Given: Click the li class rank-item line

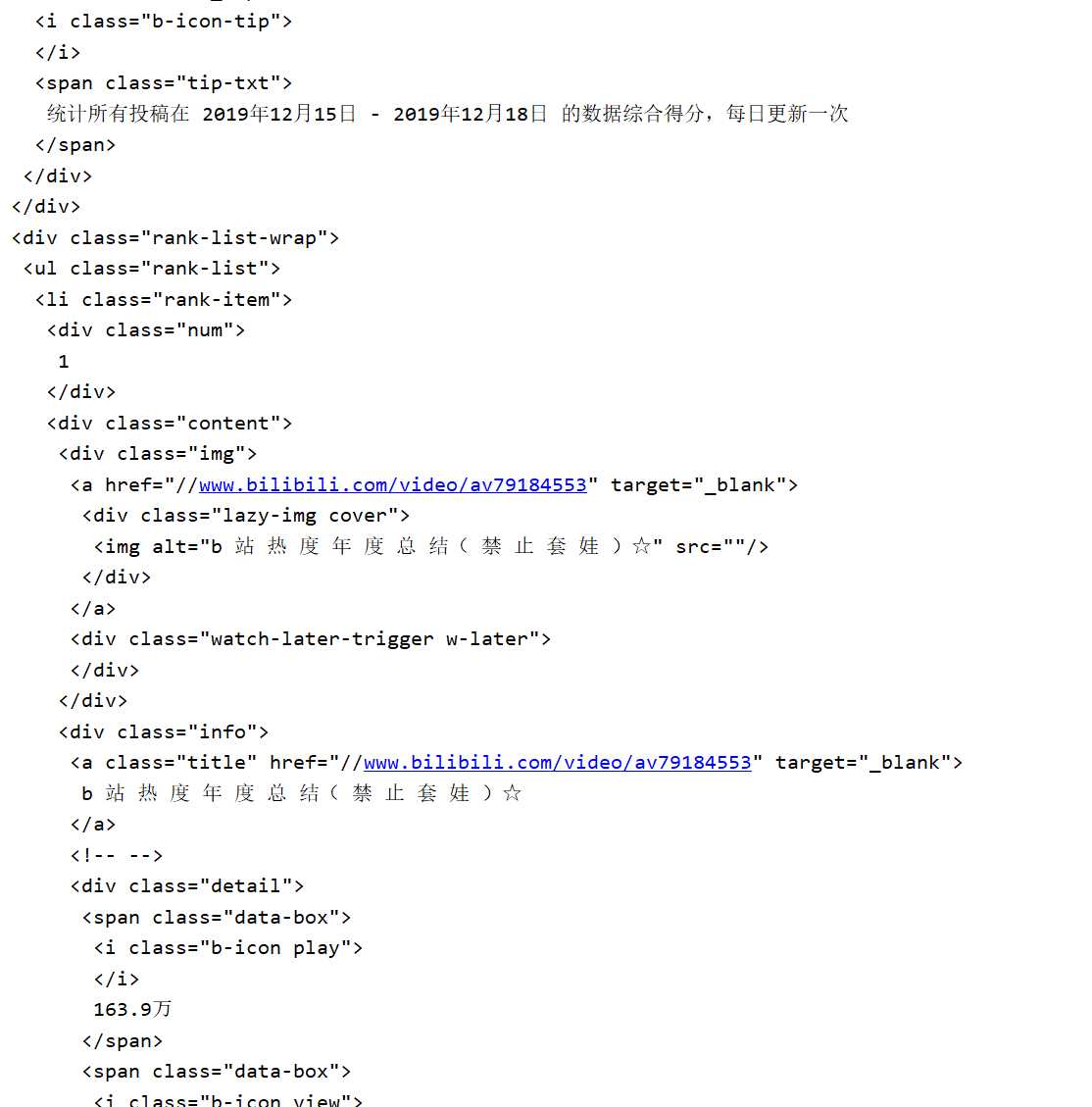Looking at the screenshot, I should pyautogui.click(x=164, y=299).
